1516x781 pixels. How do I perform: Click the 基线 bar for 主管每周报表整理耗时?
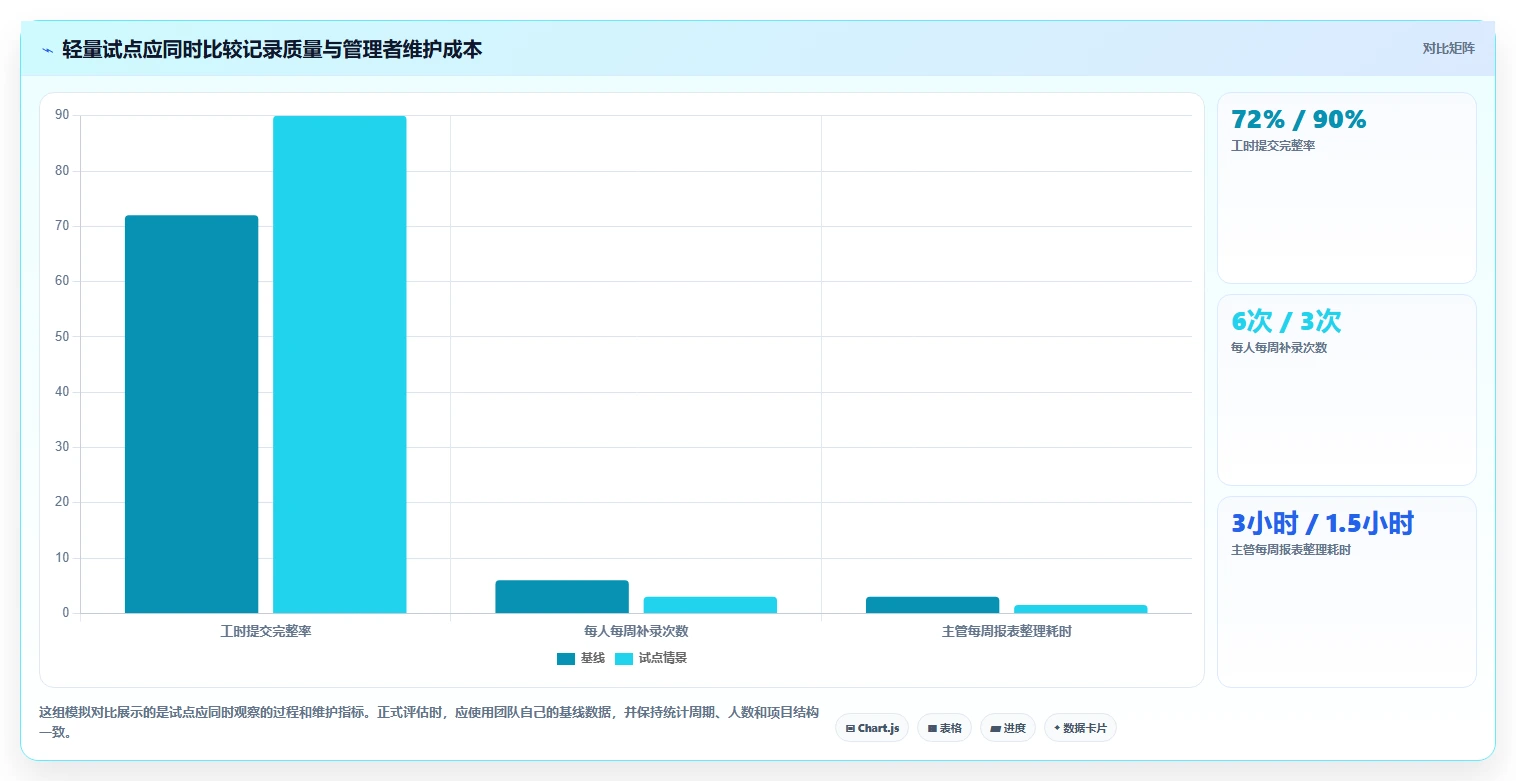pyautogui.click(x=932, y=605)
